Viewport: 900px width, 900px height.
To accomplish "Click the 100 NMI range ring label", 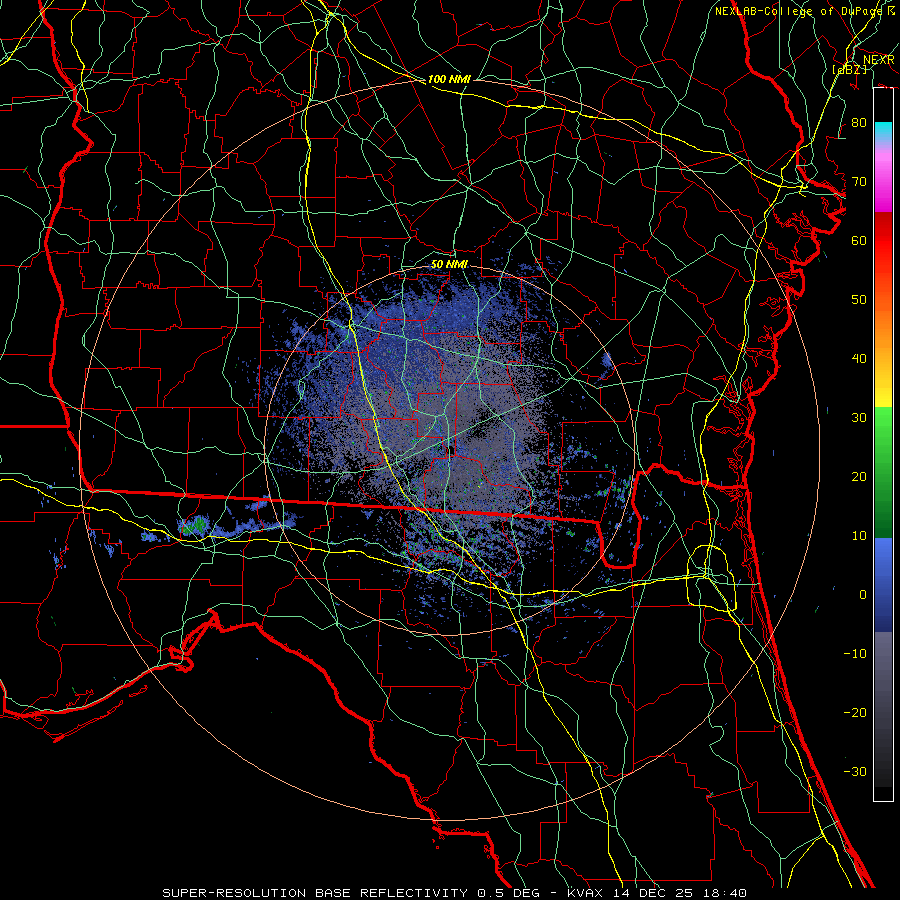I will 449,79.
